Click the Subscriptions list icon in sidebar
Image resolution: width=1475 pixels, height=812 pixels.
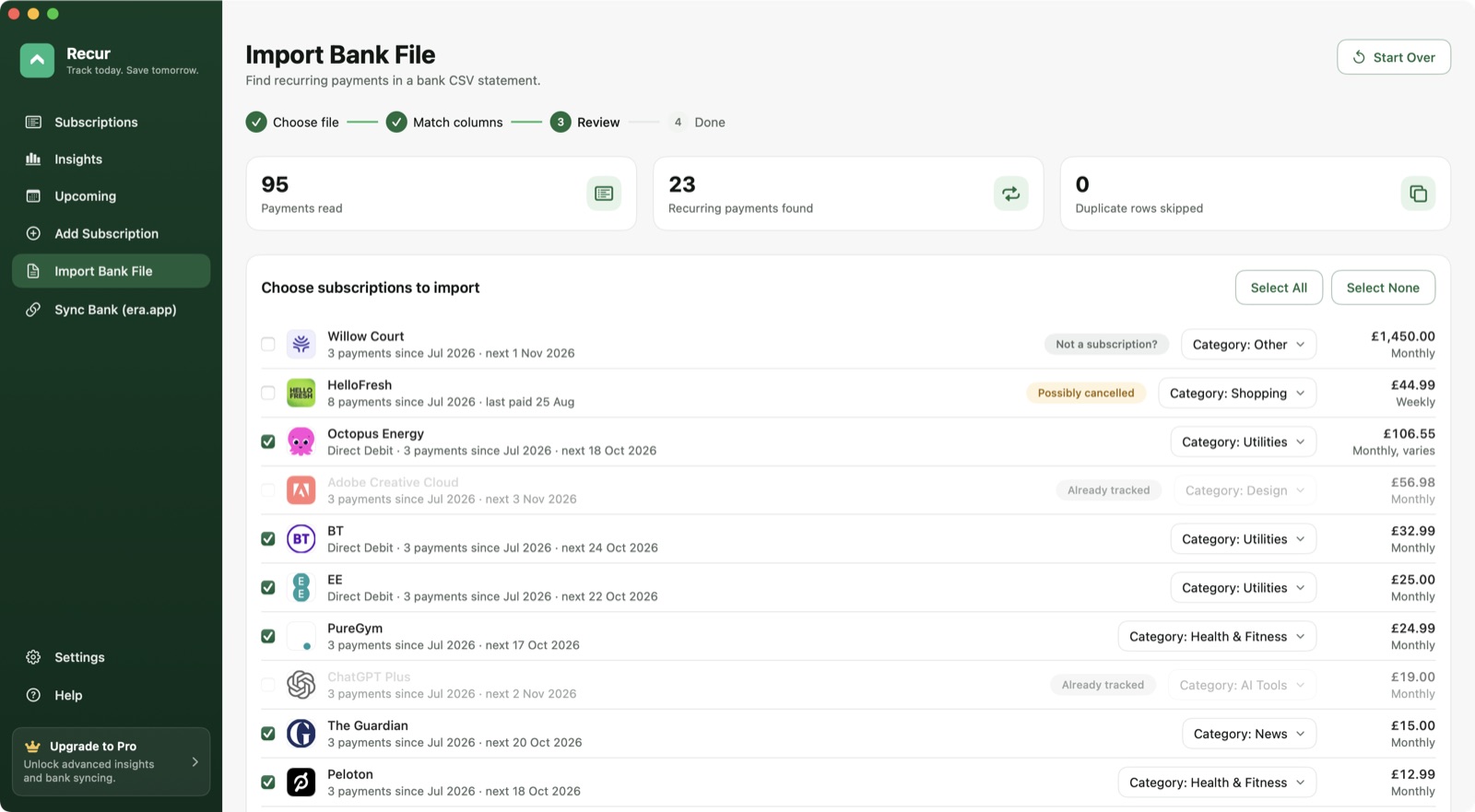coord(33,122)
